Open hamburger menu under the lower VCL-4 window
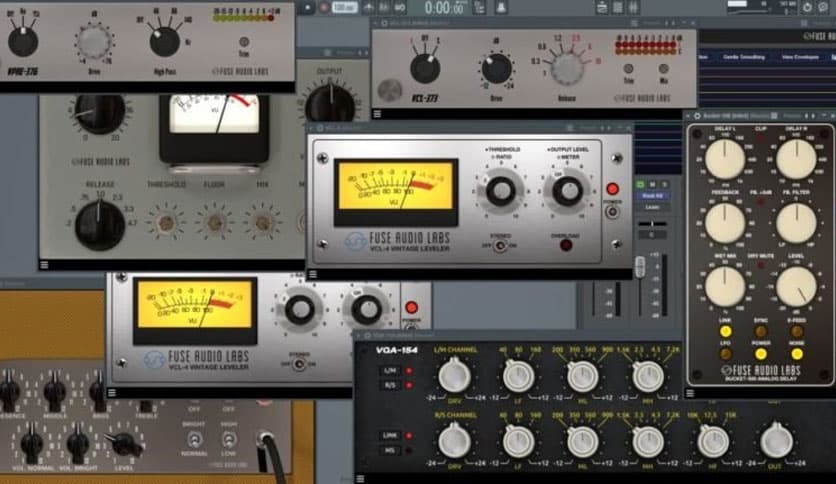836x484 pixels. [x=111, y=393]
